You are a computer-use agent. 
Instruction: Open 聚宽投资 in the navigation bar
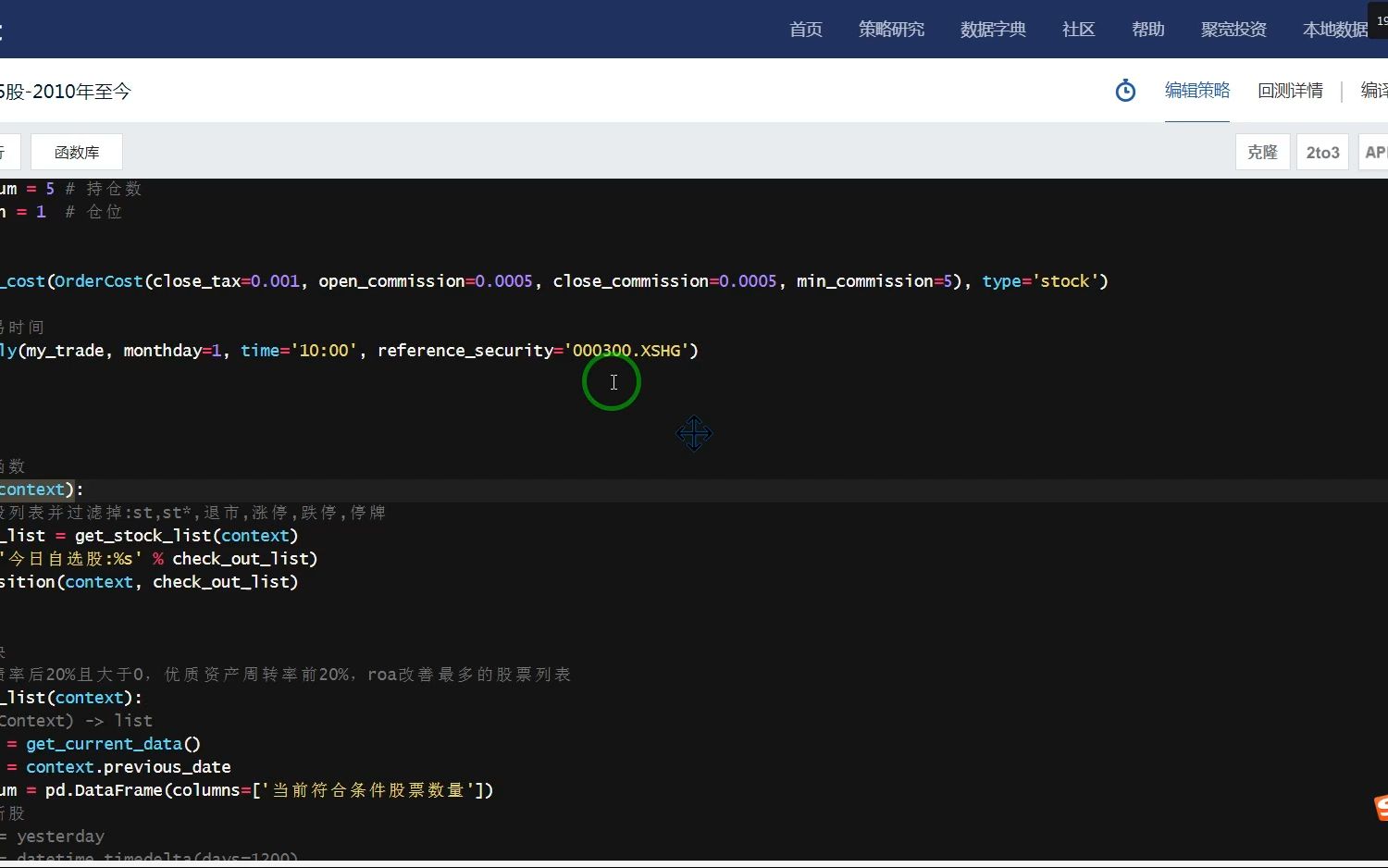(x=1233, y=30)
